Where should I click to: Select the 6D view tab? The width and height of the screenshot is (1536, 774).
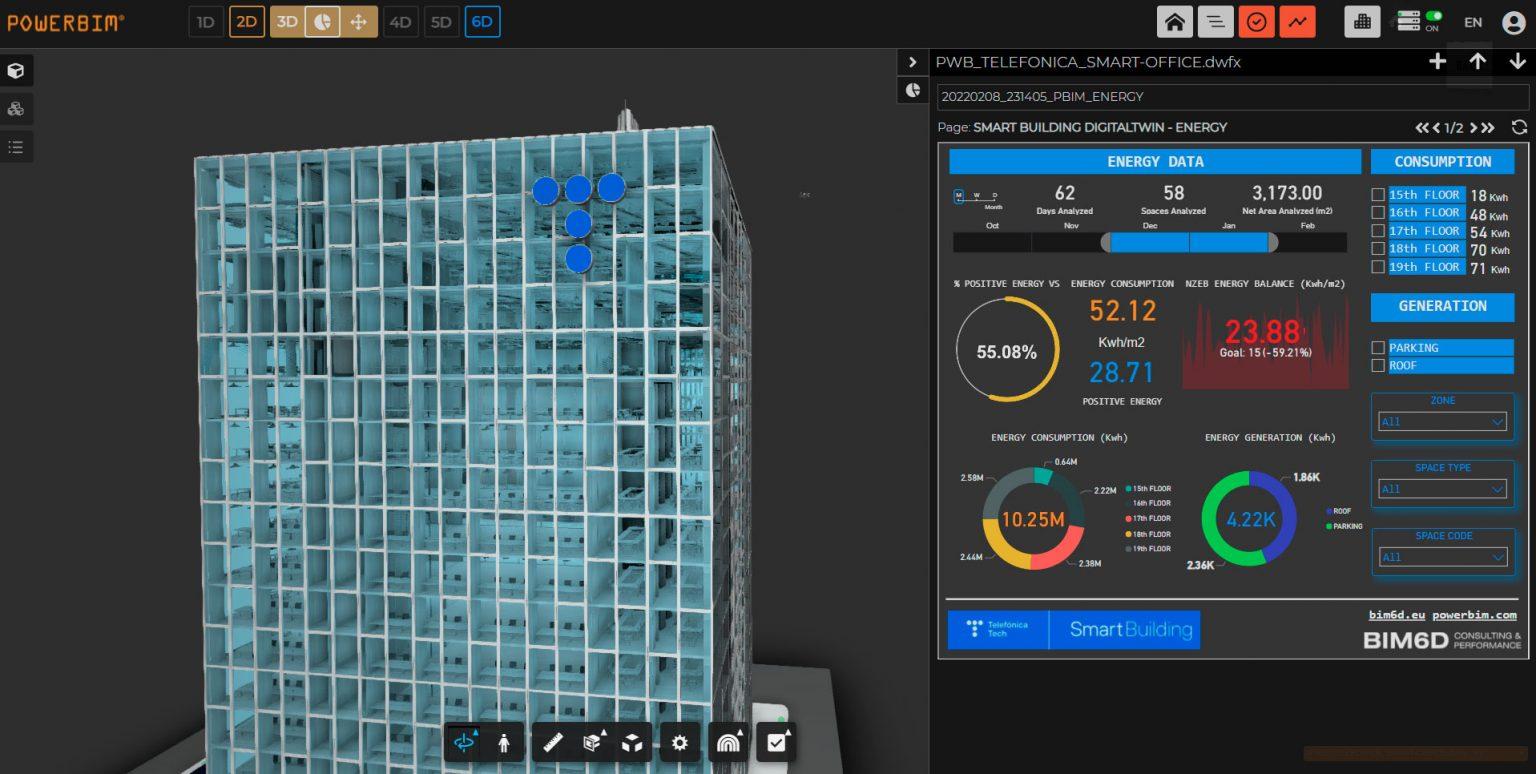(x=482, y=19)
